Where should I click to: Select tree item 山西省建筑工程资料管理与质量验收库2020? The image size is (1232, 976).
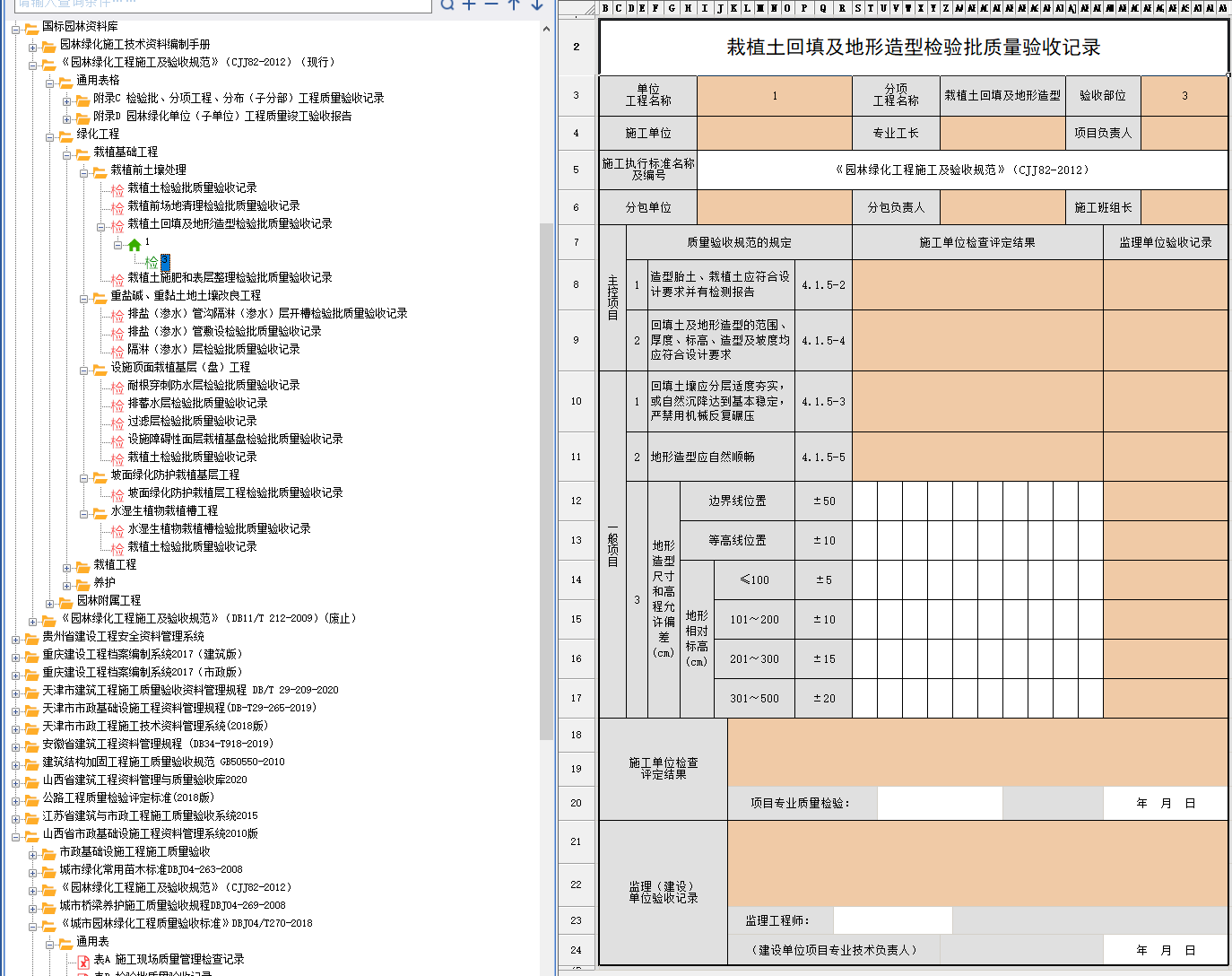pos(144,780)
